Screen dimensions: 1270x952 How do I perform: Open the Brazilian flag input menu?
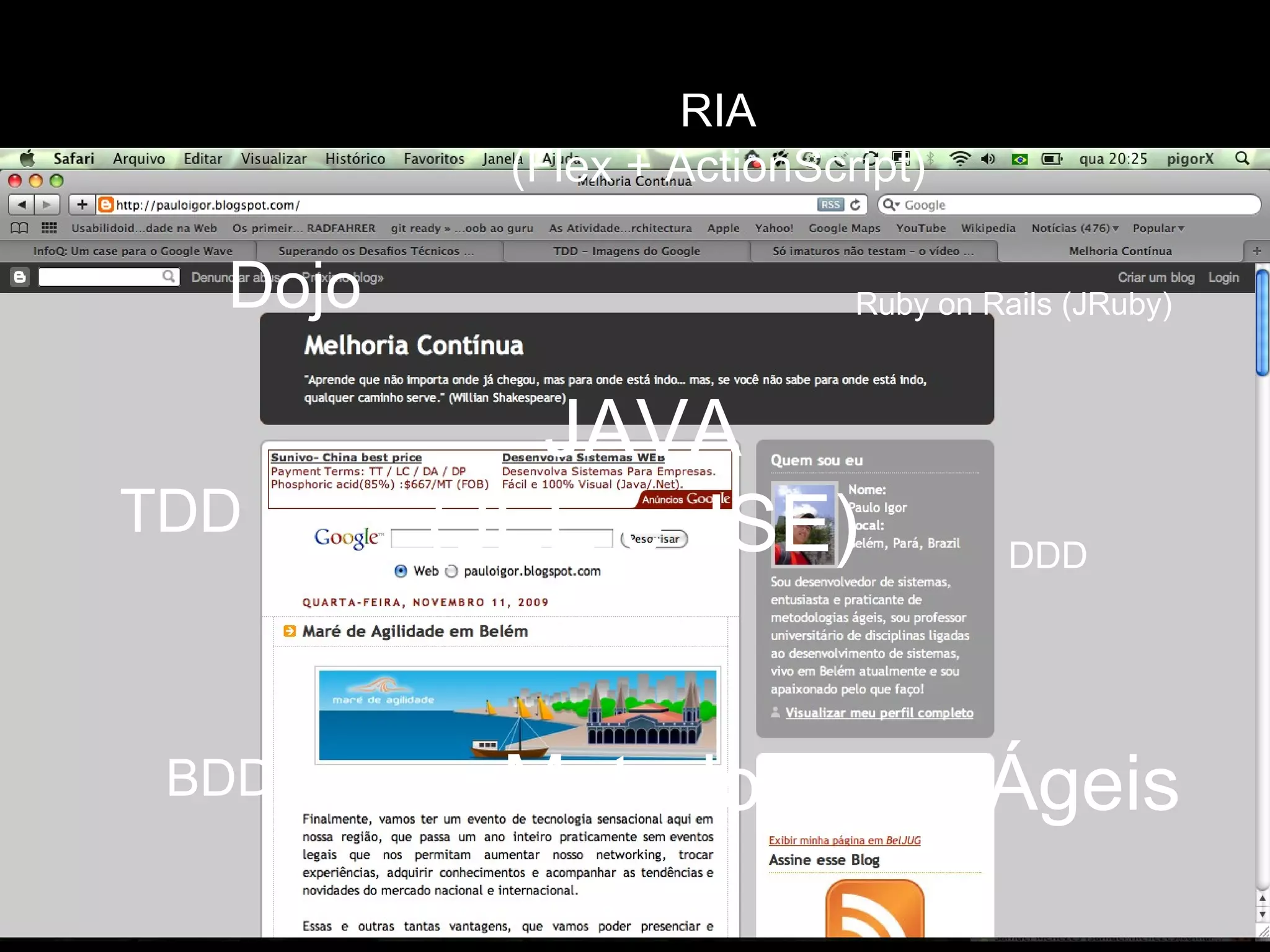click(1019, 159)
